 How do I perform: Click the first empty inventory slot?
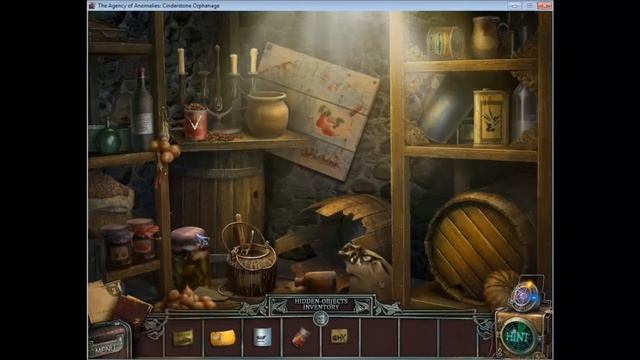click(379, 338)
